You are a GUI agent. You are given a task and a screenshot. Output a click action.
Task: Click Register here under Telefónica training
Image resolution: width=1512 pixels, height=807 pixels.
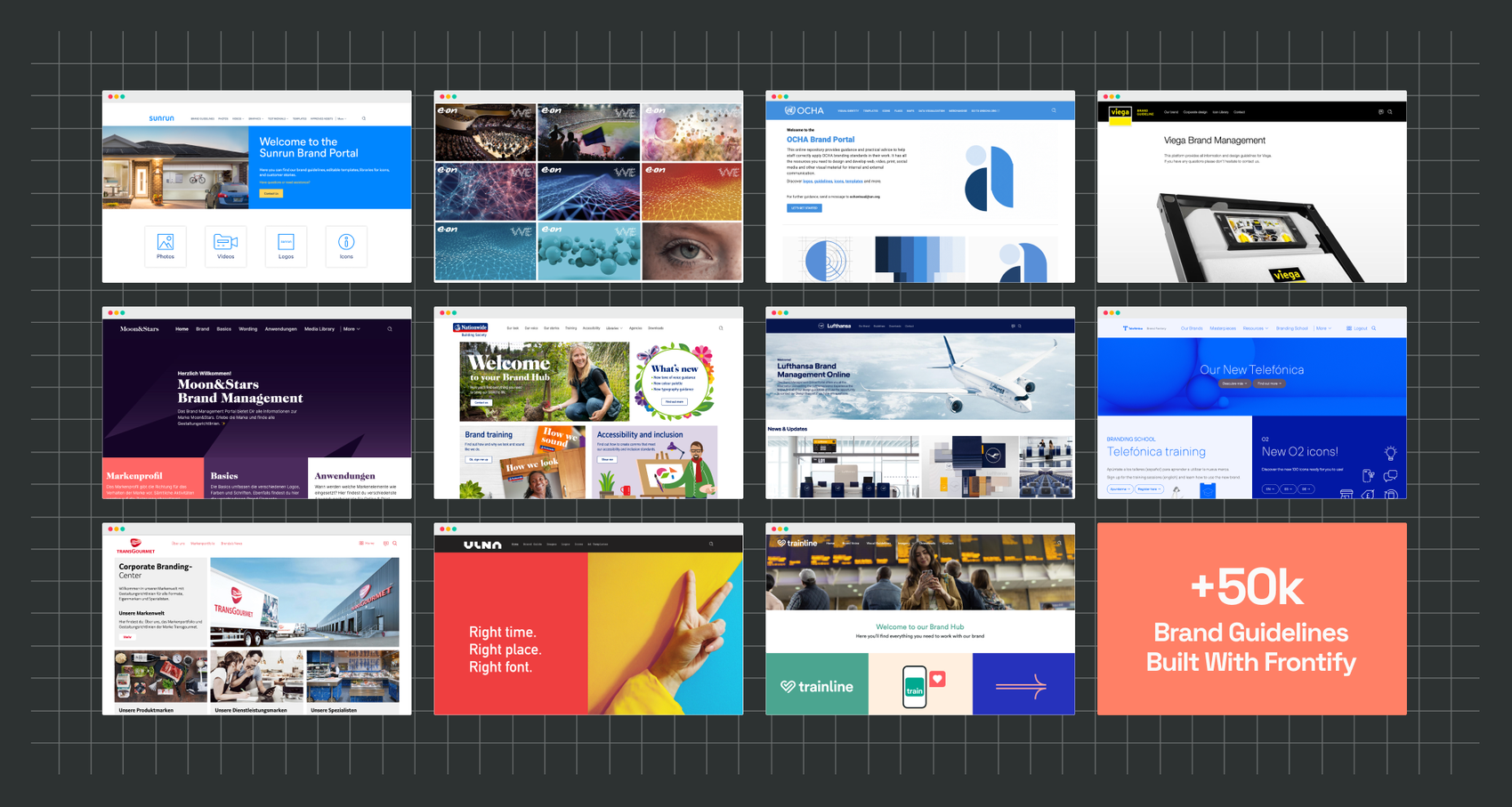[x=1149, y=489]
